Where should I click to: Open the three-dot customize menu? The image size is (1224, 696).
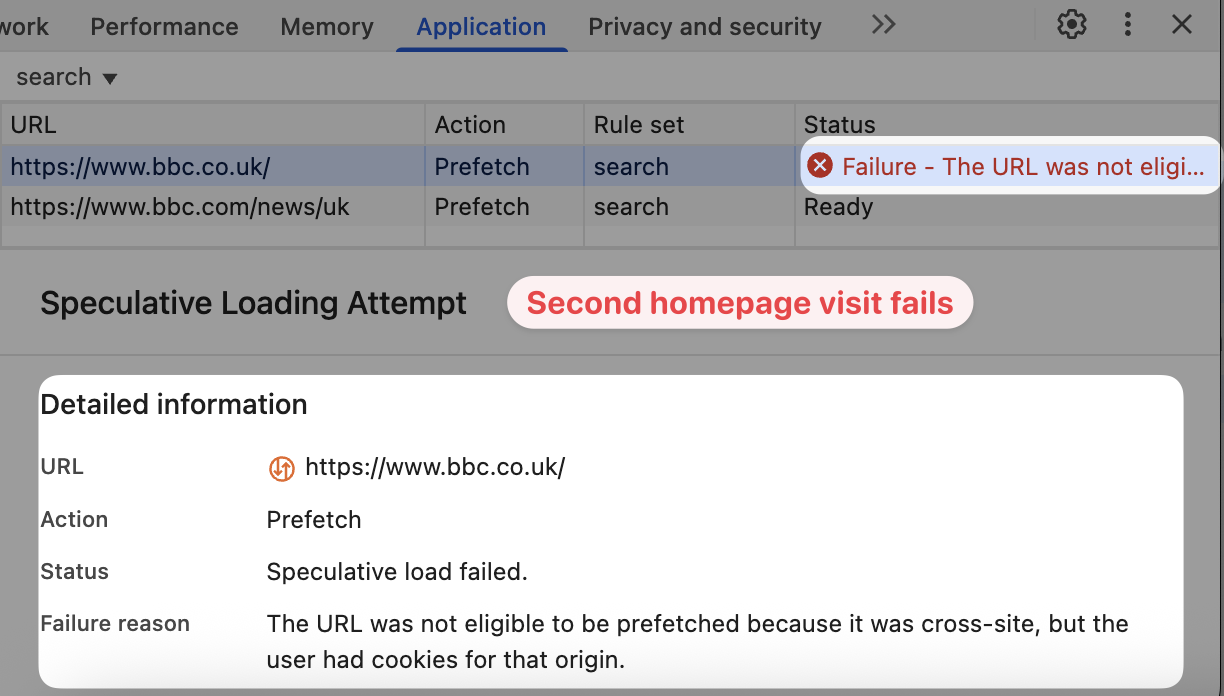coord(1128,25)
